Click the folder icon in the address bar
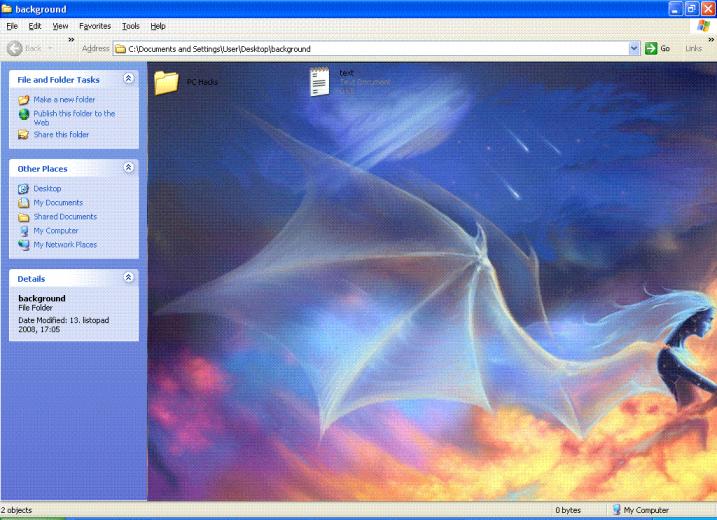The height and width of the screenshot is (520, 717). coord(120,49)
